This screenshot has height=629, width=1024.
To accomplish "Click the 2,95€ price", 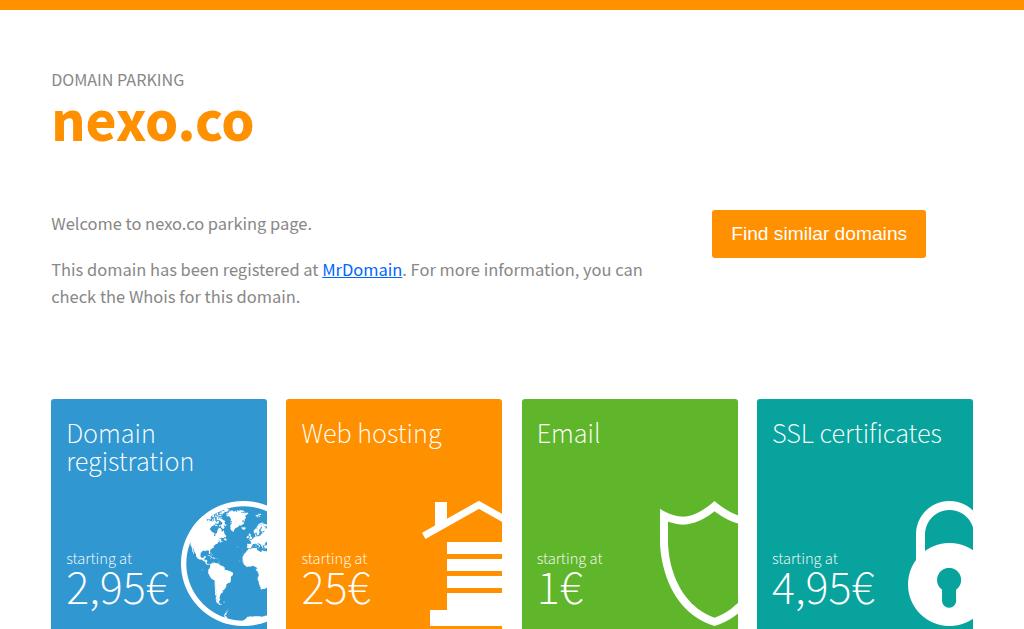I will coord(118,589).
